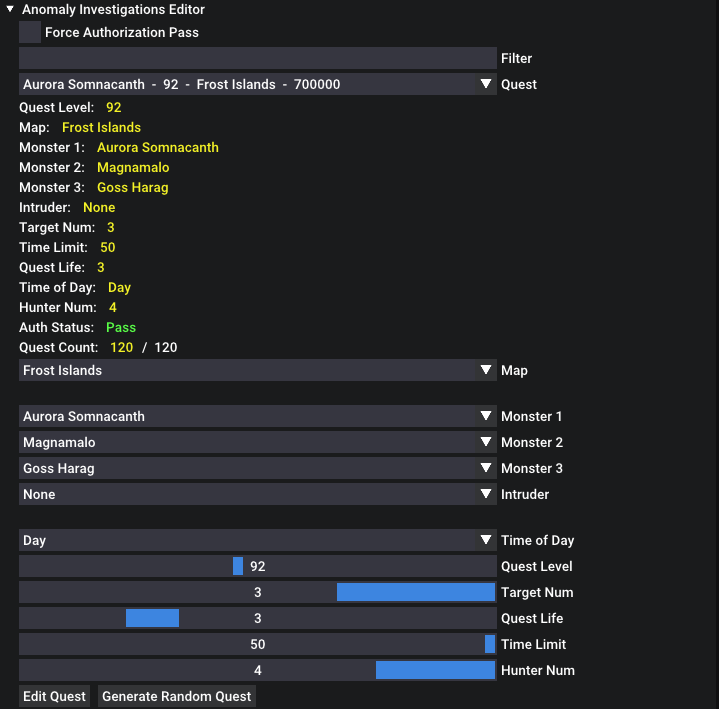Click the Hunter Num slider
Image resolution: width=719 pixels, height=709 pixels.
pyautogui.click(x=257, y=670)
